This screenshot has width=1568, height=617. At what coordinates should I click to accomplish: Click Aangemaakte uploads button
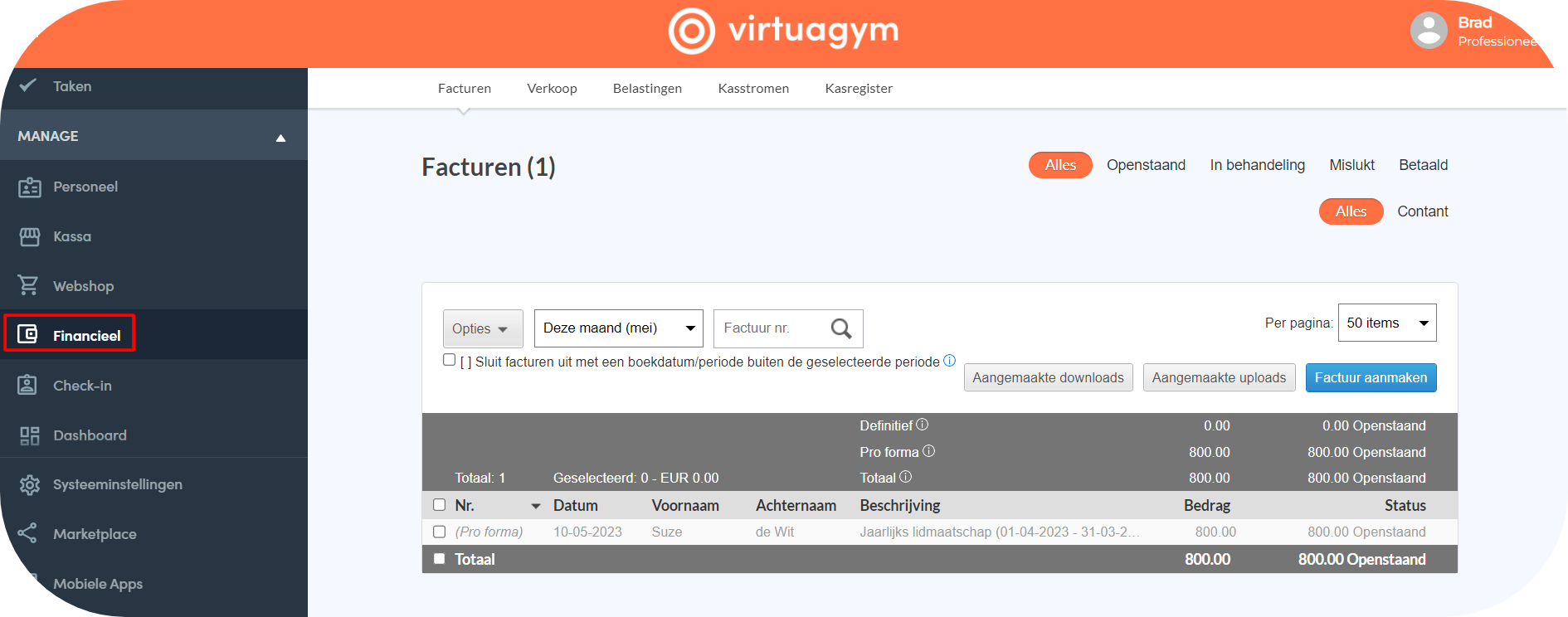click(x=1219, y=377)
